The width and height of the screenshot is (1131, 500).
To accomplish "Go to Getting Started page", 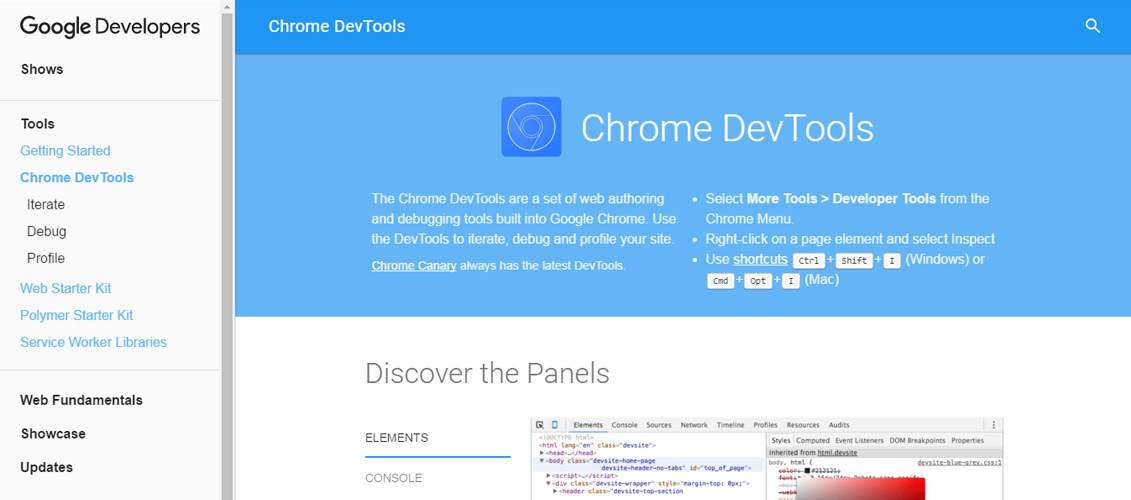I will 65,151.
